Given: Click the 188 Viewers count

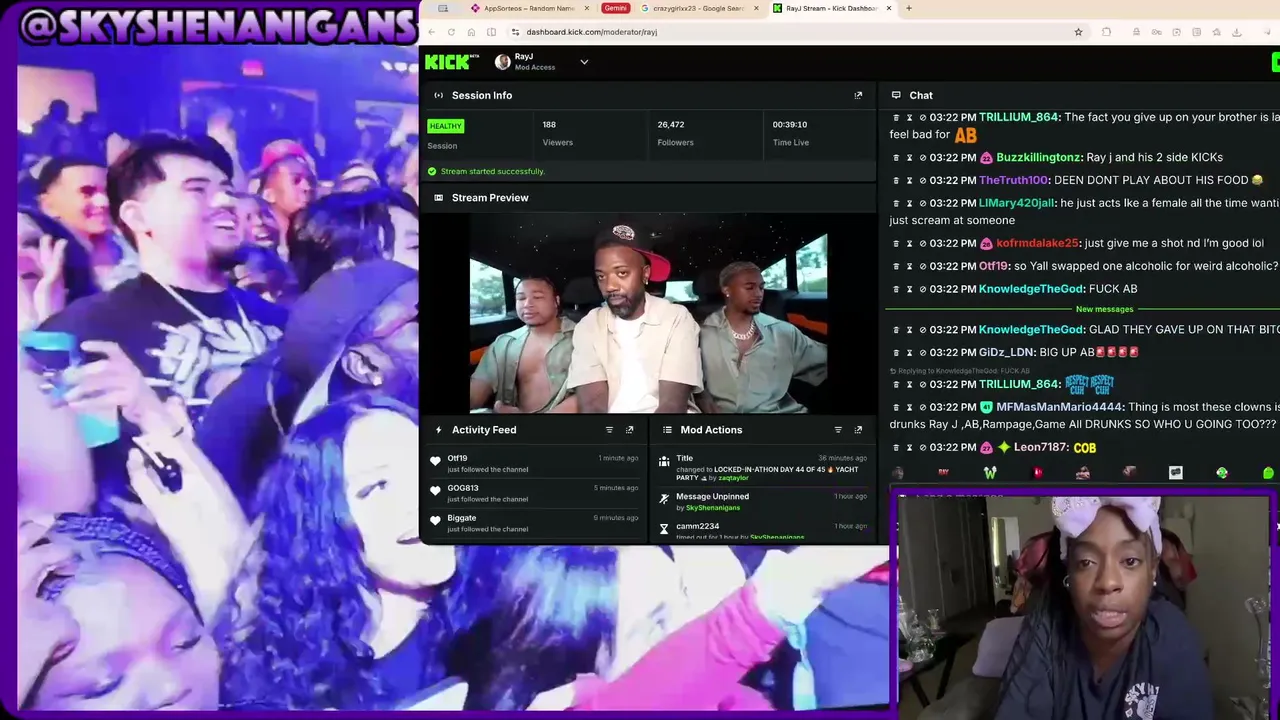Looking at the screenshot, I should [x=549, y=125].
